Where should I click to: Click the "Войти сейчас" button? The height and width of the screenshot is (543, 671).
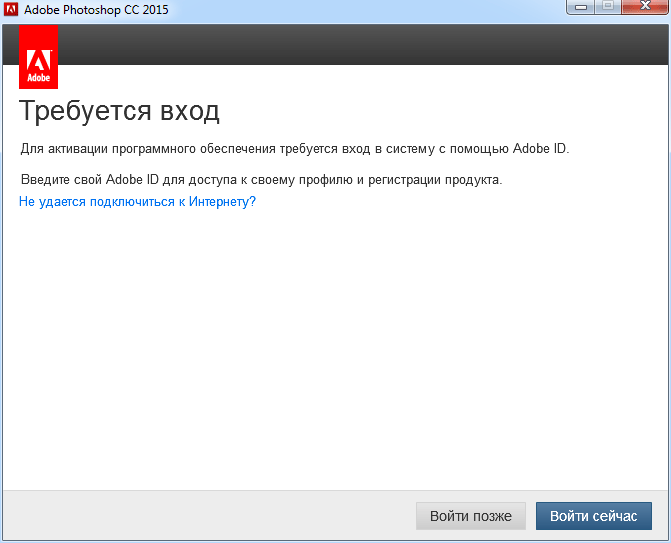click(x=594, y=516)
